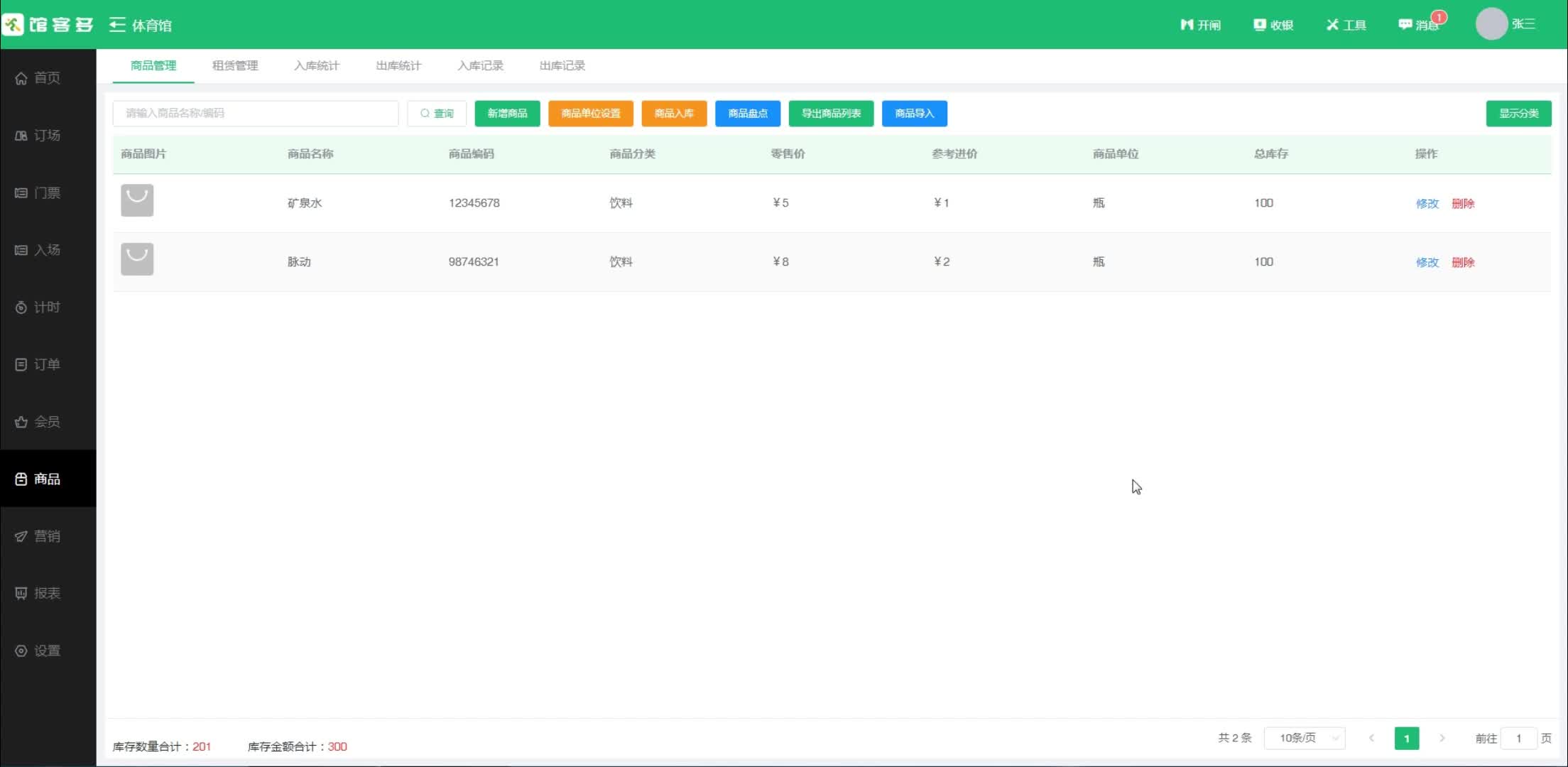Click the 库存数量合计 201 value
1568x767 pixels.
coord(202,747)
